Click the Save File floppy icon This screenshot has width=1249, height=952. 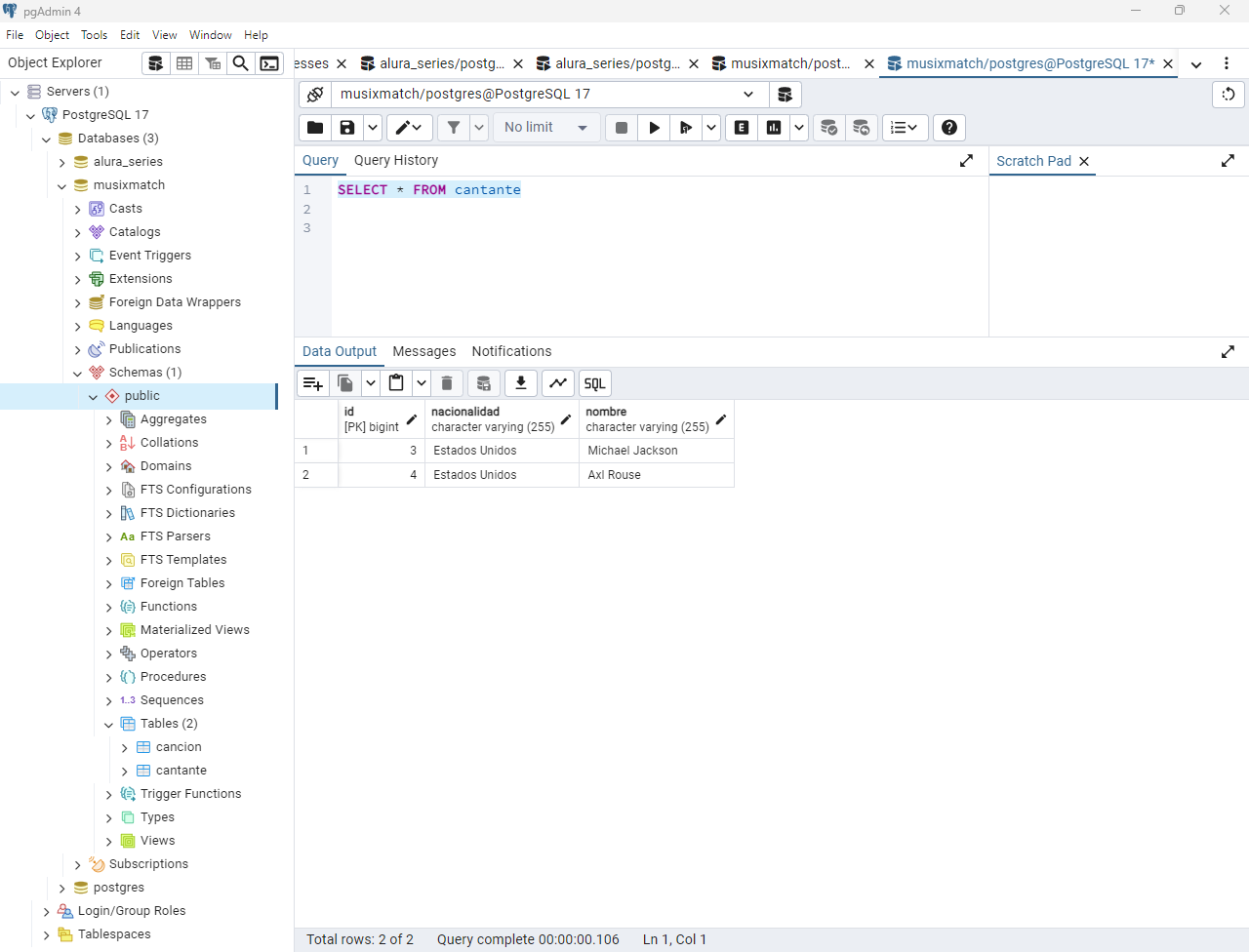[x=347, y=128]
